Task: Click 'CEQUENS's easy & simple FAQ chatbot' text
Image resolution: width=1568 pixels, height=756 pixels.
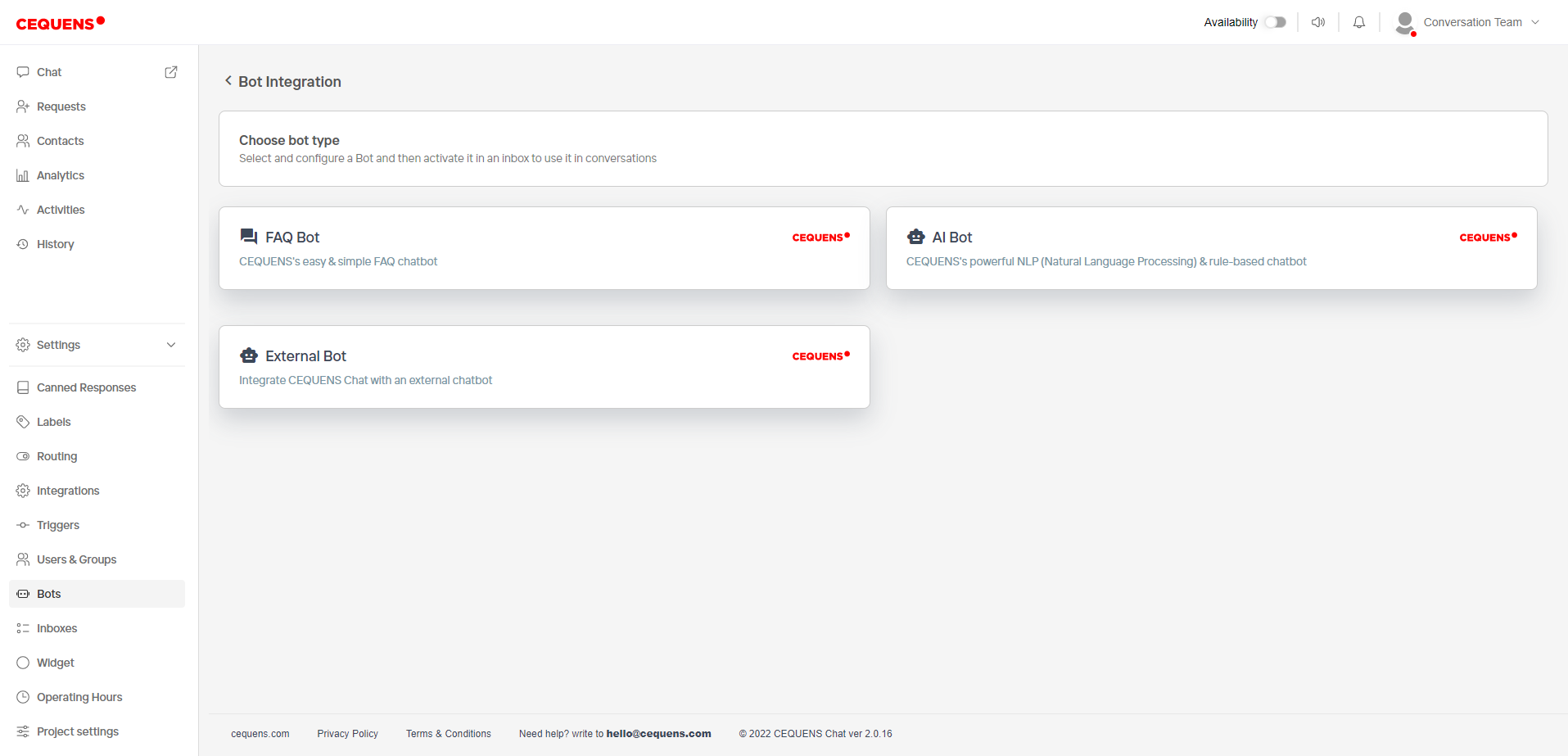Action: click(338, 261)
